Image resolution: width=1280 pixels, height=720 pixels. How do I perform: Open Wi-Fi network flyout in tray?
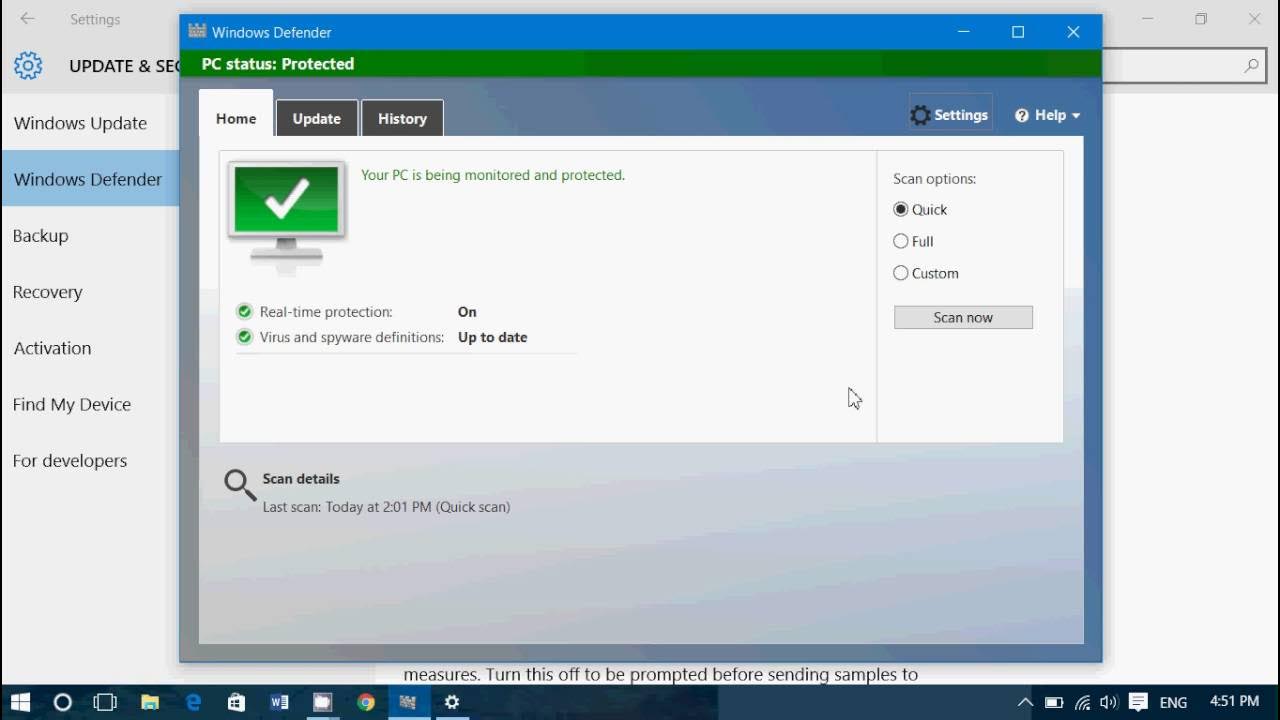click(1082, 702)
